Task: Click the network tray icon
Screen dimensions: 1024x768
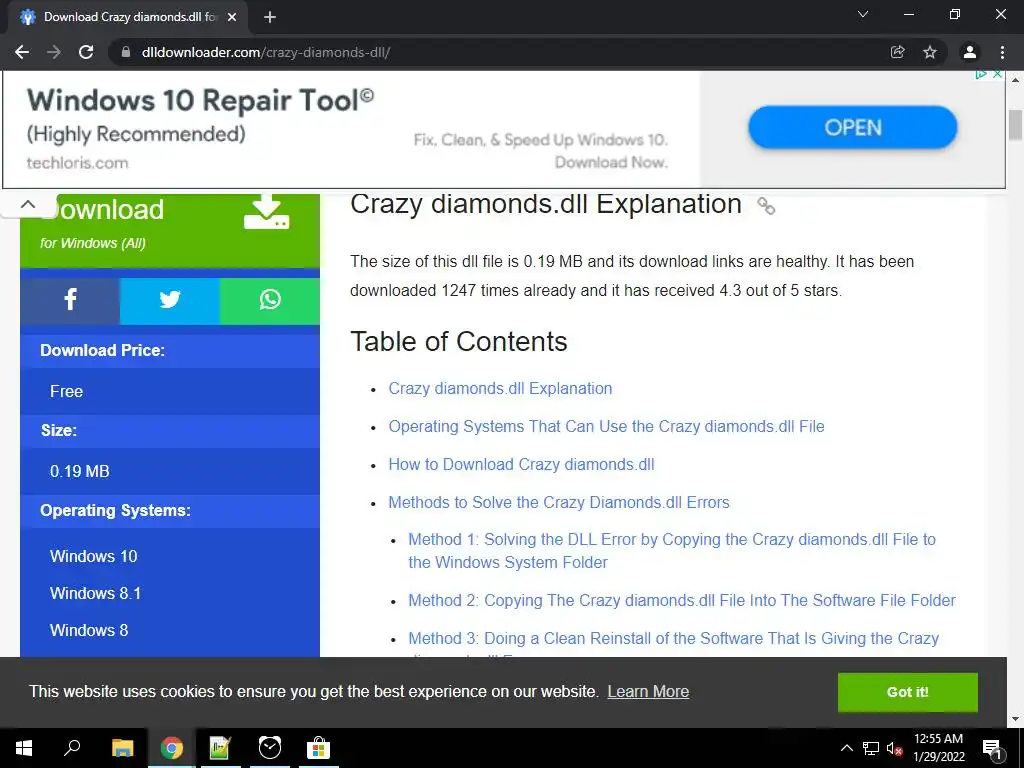Action: 871,748
